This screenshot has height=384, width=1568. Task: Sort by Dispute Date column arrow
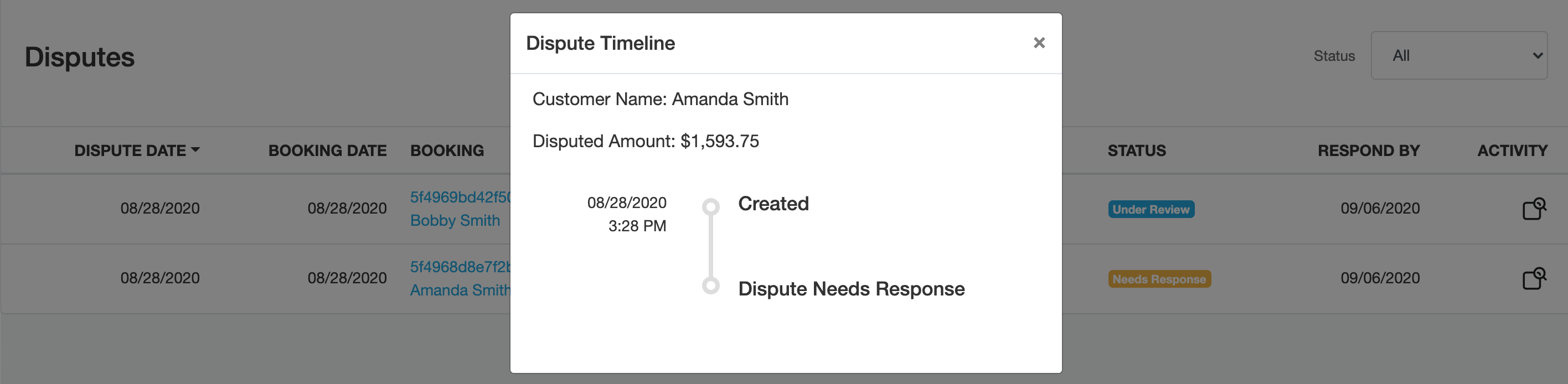click(195, 150)
